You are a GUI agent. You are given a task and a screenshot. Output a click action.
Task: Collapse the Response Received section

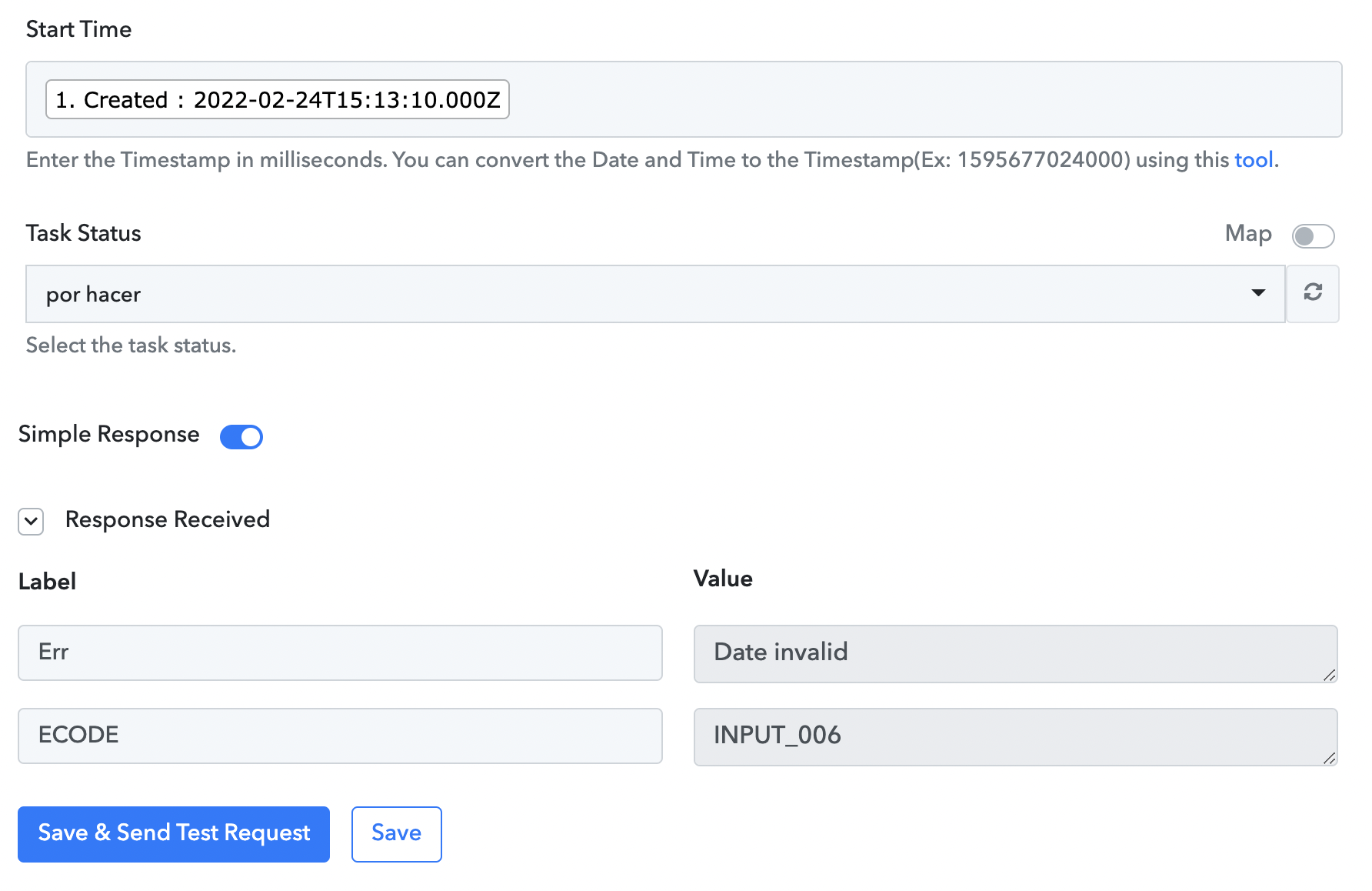(31, 521)
